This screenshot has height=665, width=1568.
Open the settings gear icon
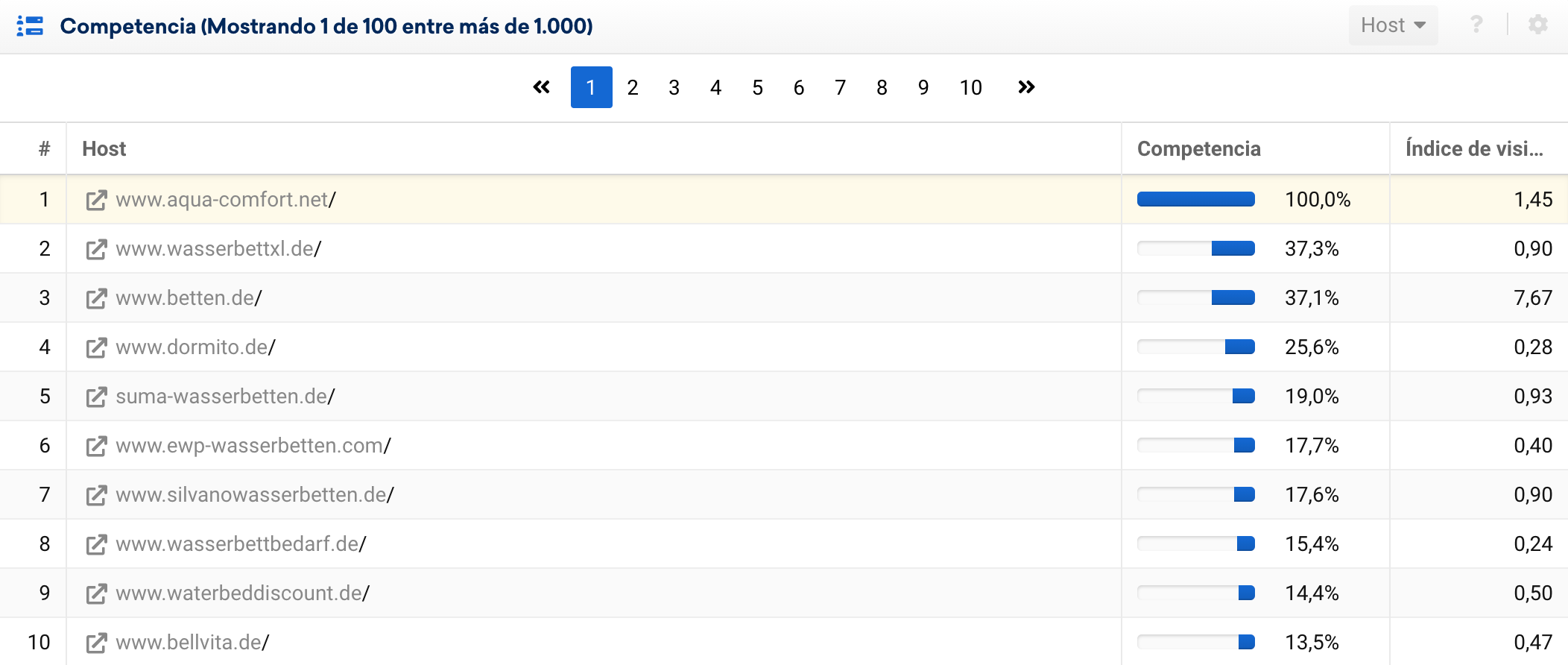[1537, 25]
